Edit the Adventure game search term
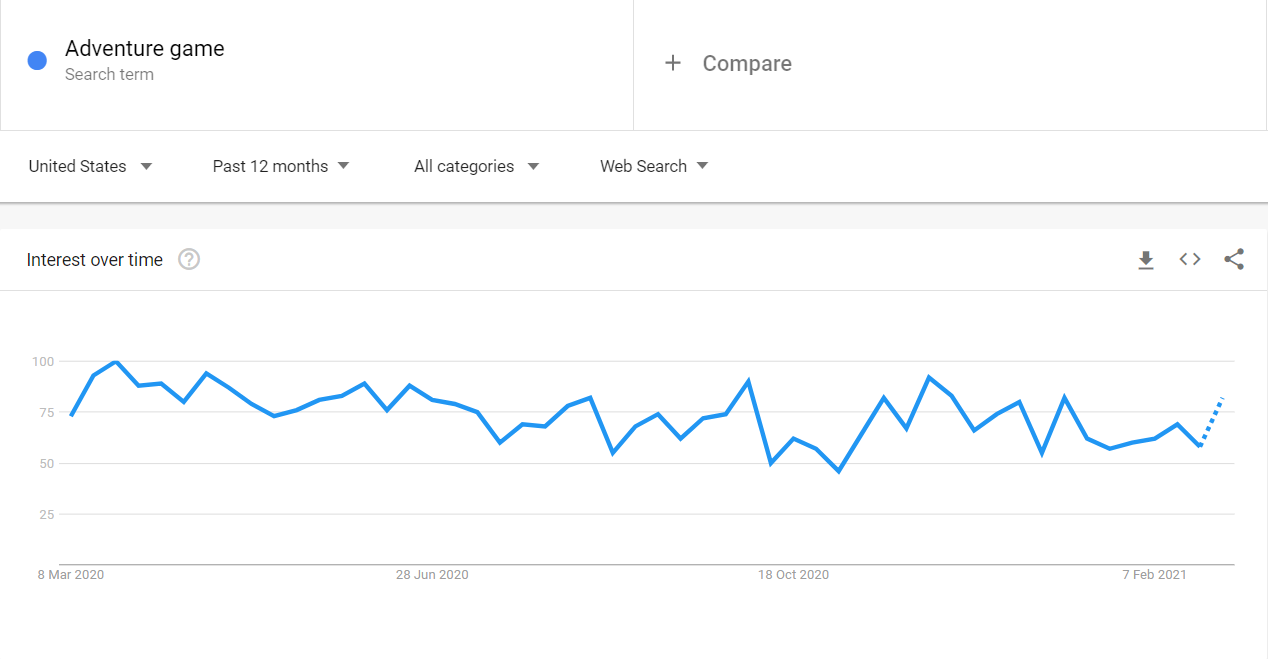This screenshot has height=659, width=1268. [x=145, y=48]
